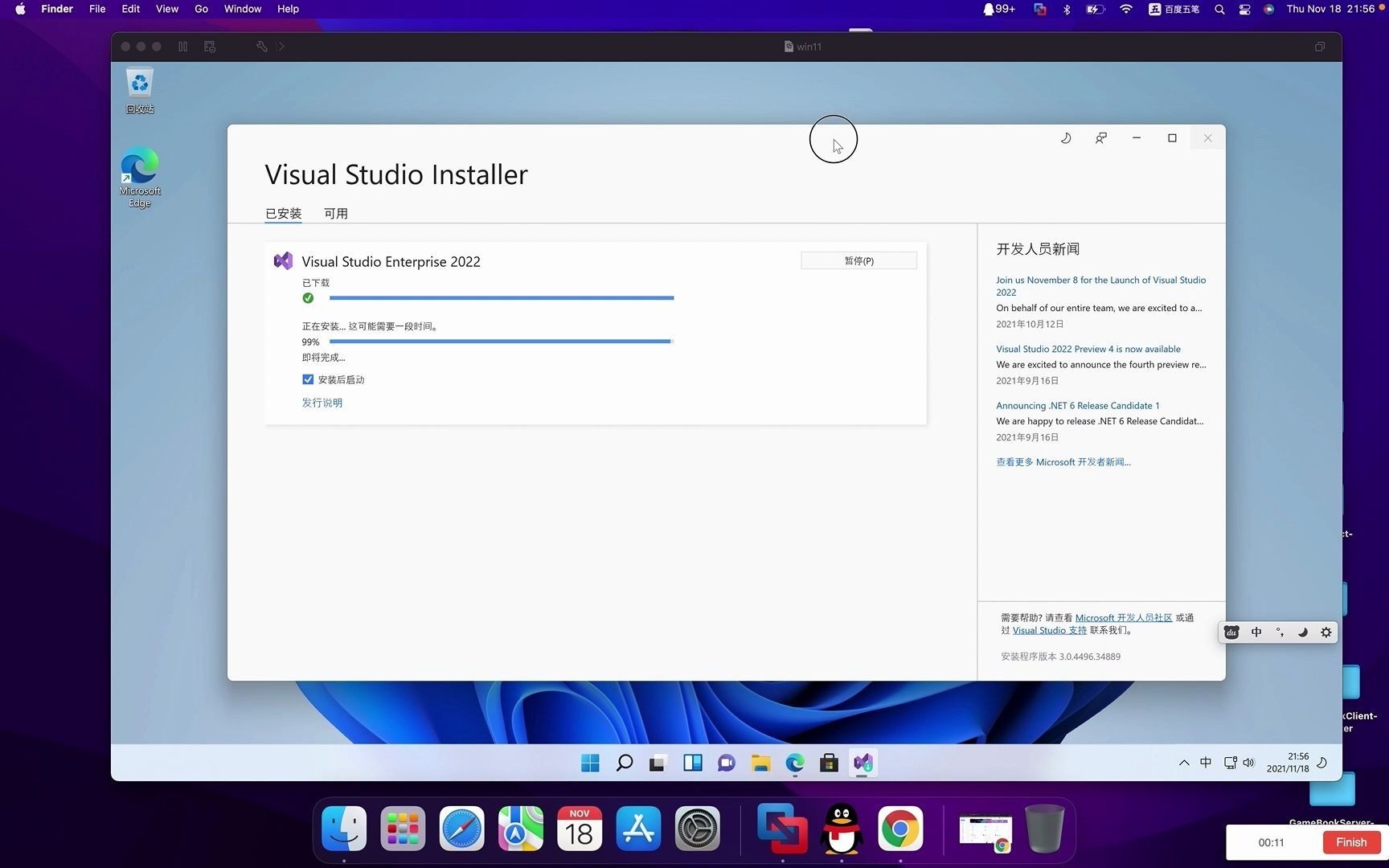Open the Finder File menu
Viewport: 1389px width, 868px height.
click(x=97, y=9)
